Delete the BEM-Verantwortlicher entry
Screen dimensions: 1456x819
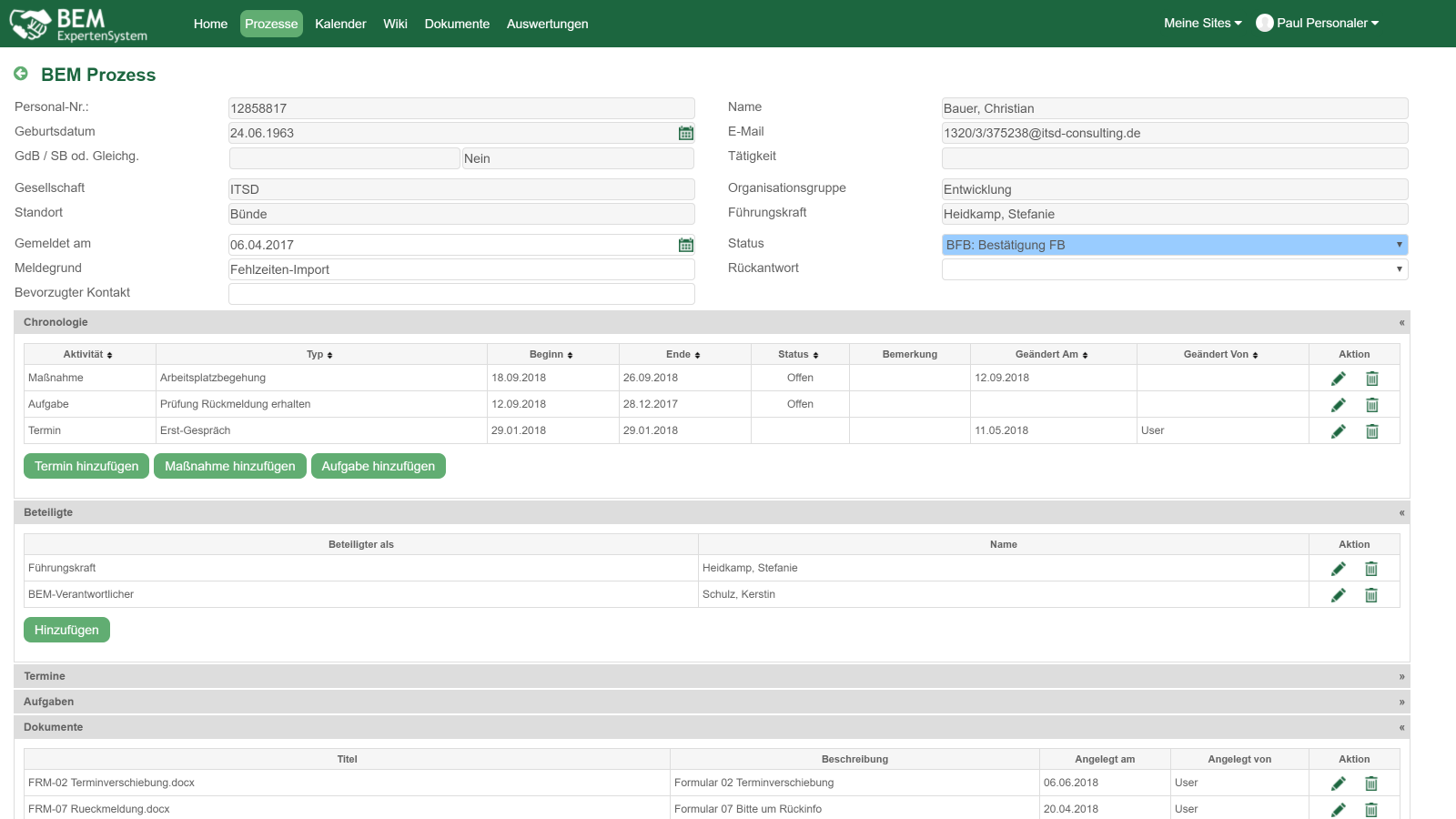click(x=1371, y=595)
